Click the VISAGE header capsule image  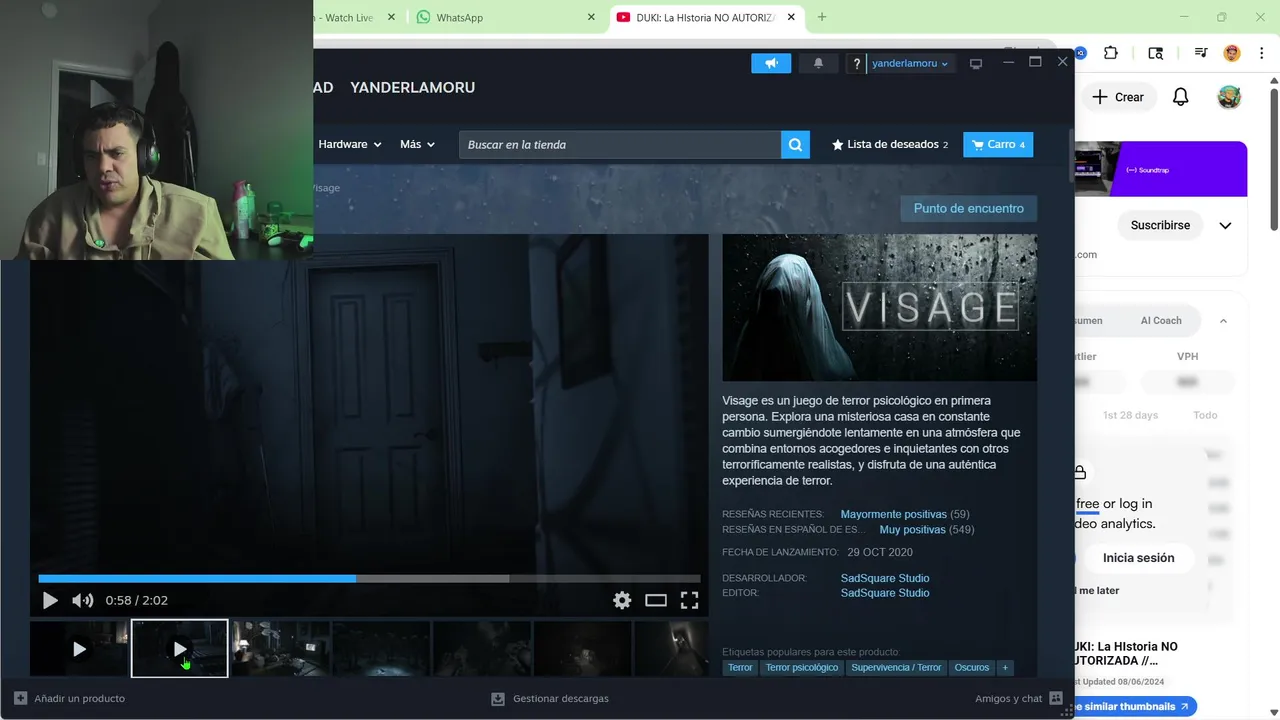(x=880, y=308)
